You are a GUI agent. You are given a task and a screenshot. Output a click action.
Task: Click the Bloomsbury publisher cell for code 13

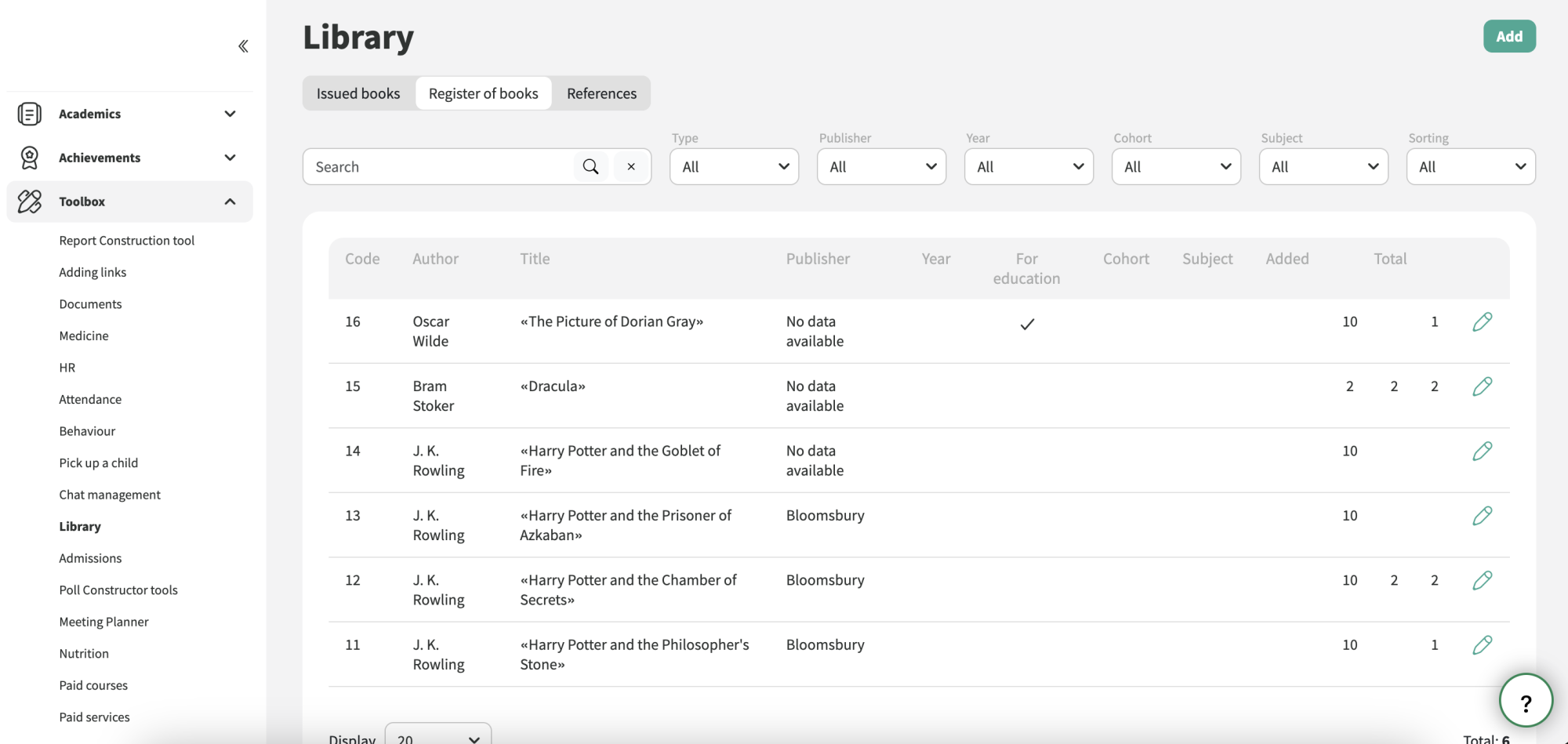[x=825, y=516]
